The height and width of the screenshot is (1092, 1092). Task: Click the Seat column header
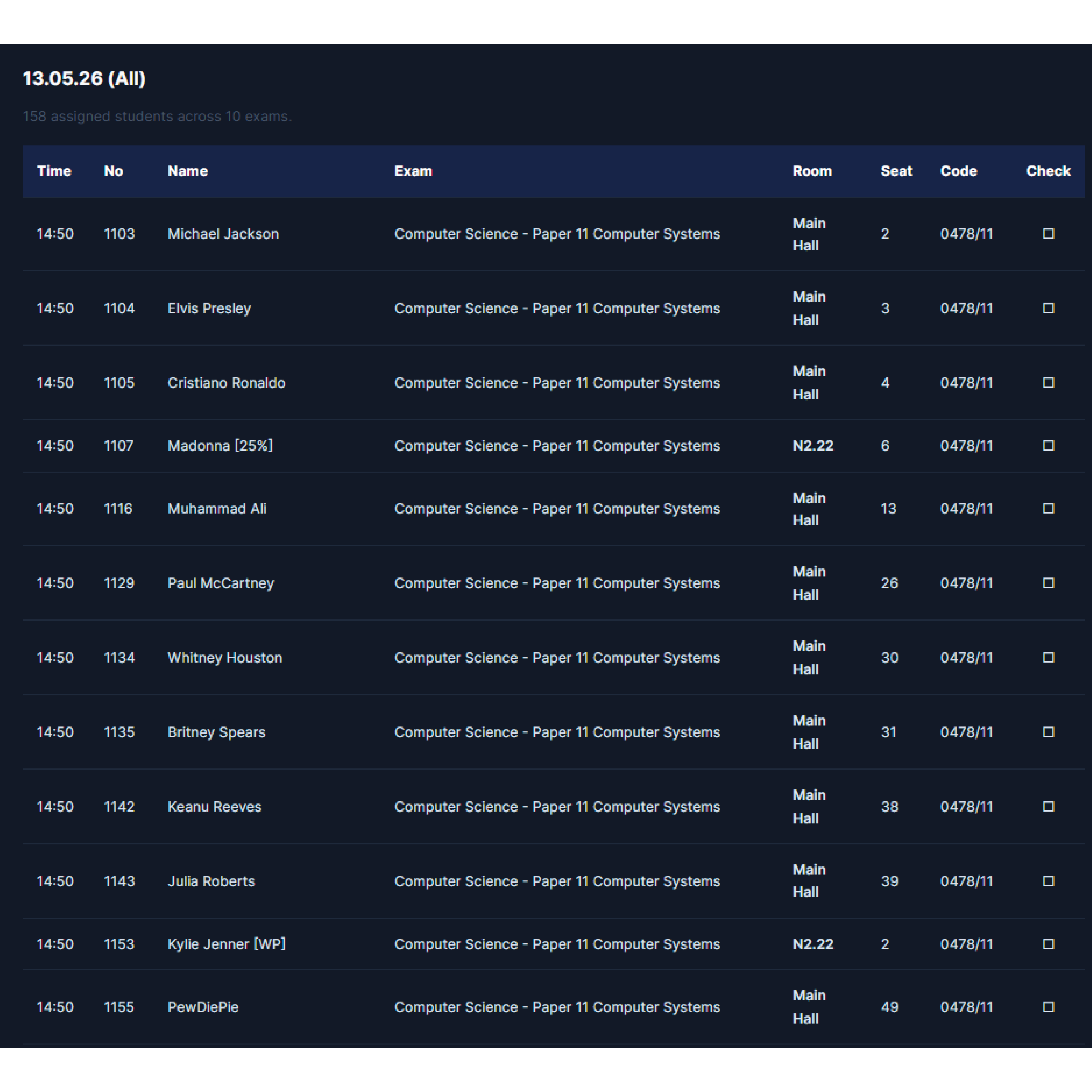pos(896,171)
